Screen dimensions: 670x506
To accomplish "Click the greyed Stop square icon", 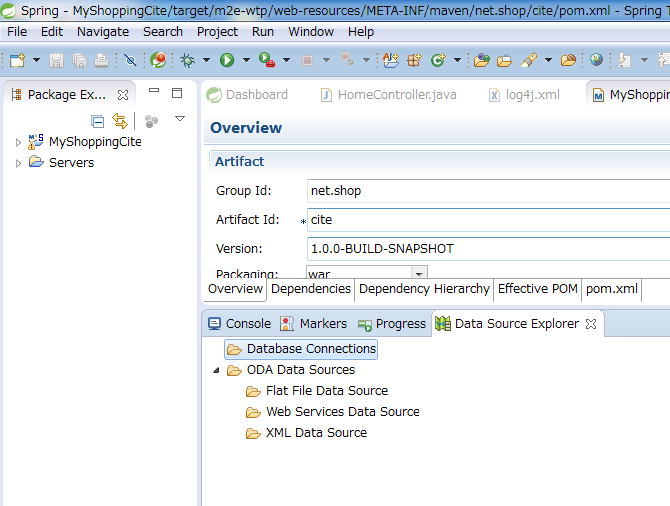I will (x=307, y=60).
